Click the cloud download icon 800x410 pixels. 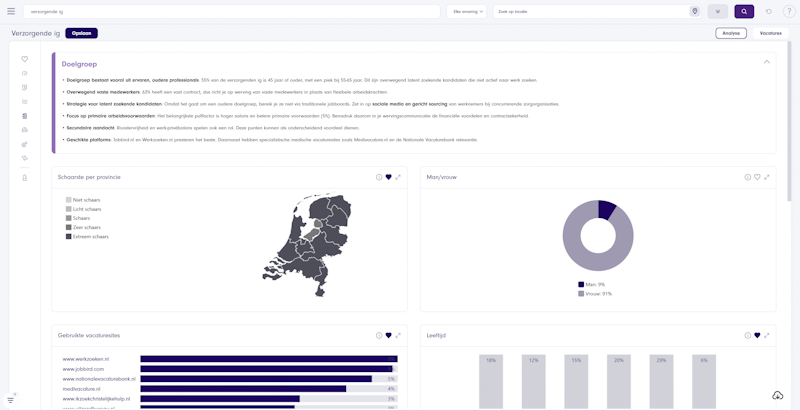[778, 395]
